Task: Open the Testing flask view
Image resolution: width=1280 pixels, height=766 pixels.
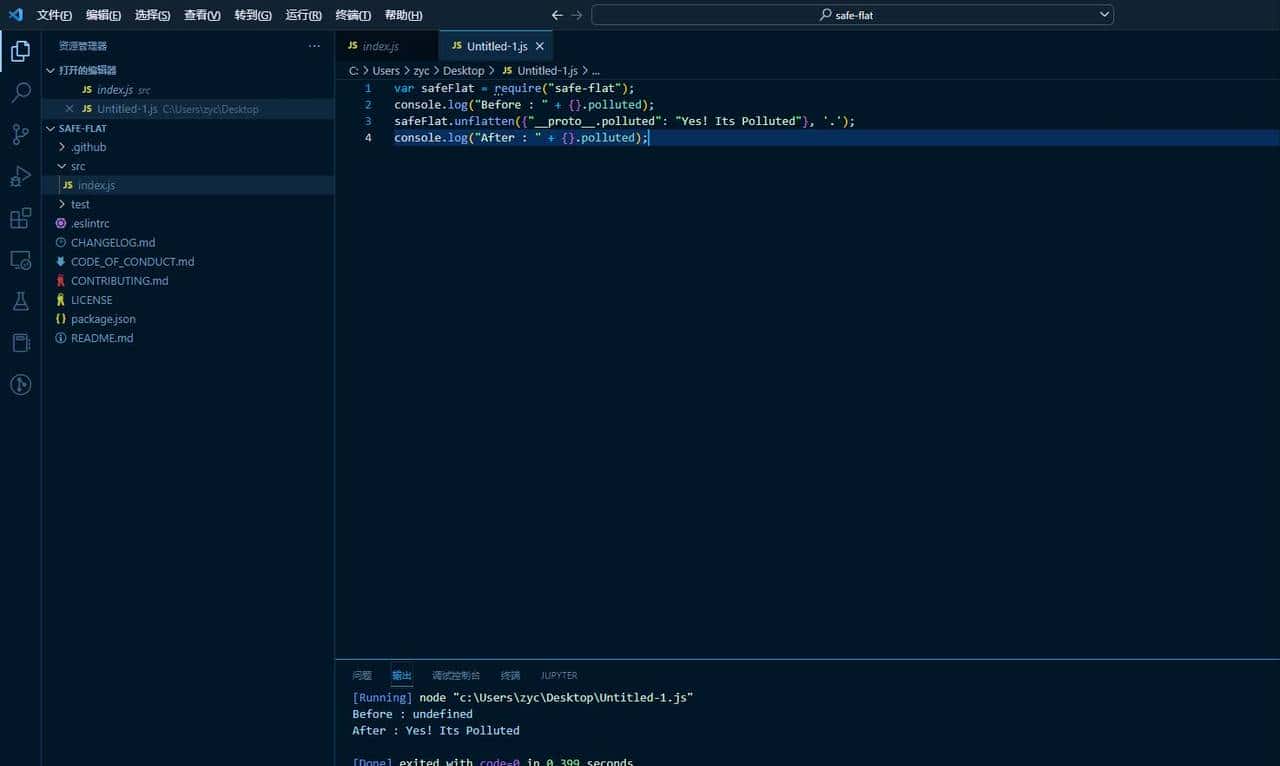Action: point(20,300)
